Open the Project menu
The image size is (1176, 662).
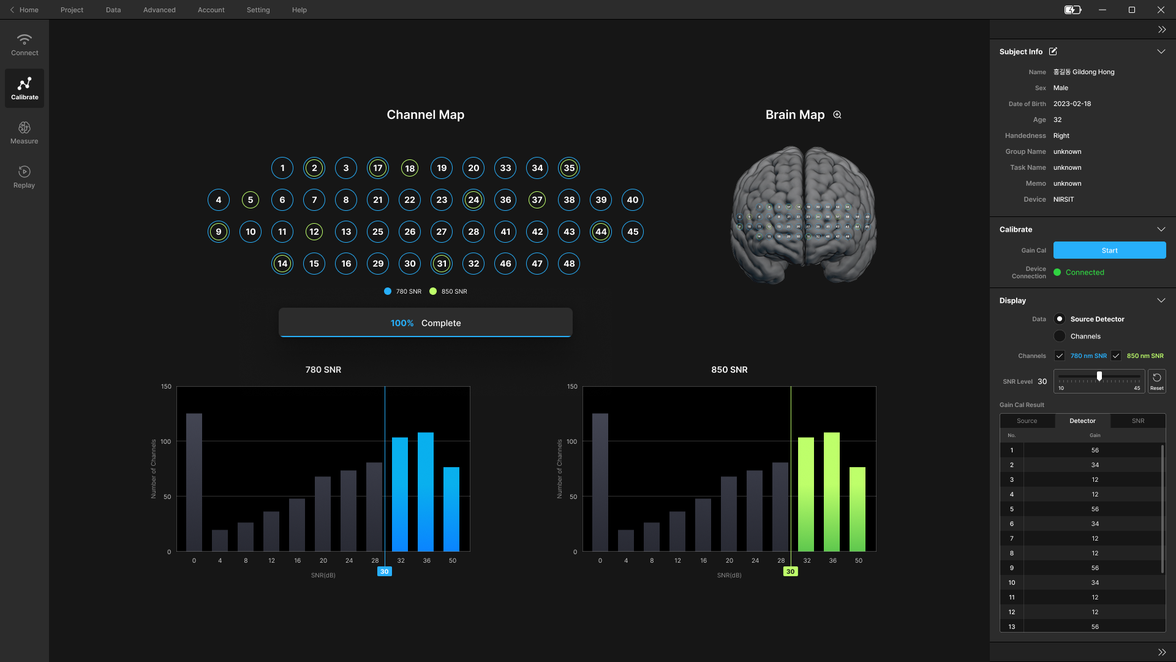[x=72, y=10]
